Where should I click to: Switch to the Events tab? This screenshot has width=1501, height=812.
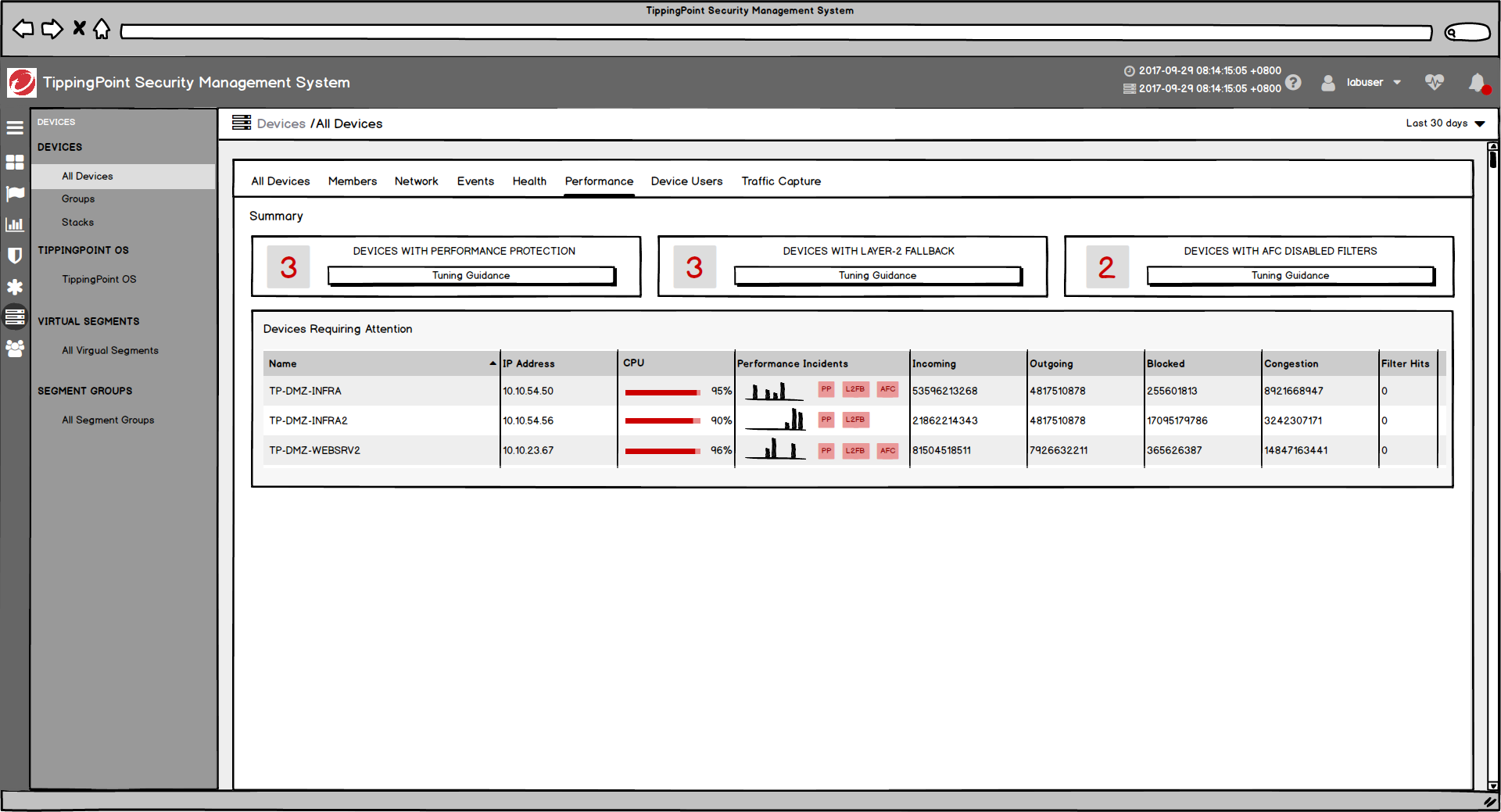475,181
